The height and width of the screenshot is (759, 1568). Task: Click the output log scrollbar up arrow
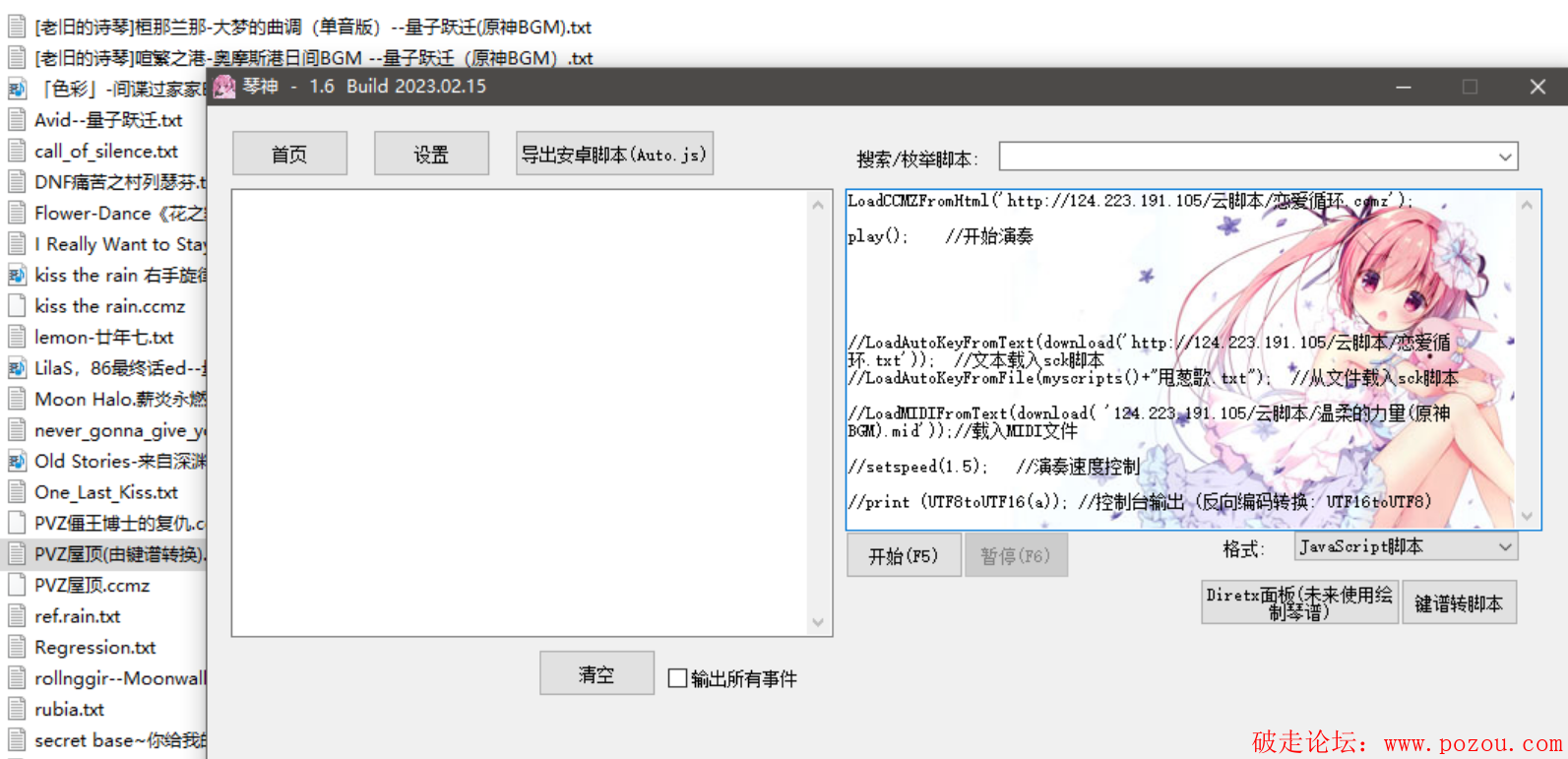click(818, 205)
